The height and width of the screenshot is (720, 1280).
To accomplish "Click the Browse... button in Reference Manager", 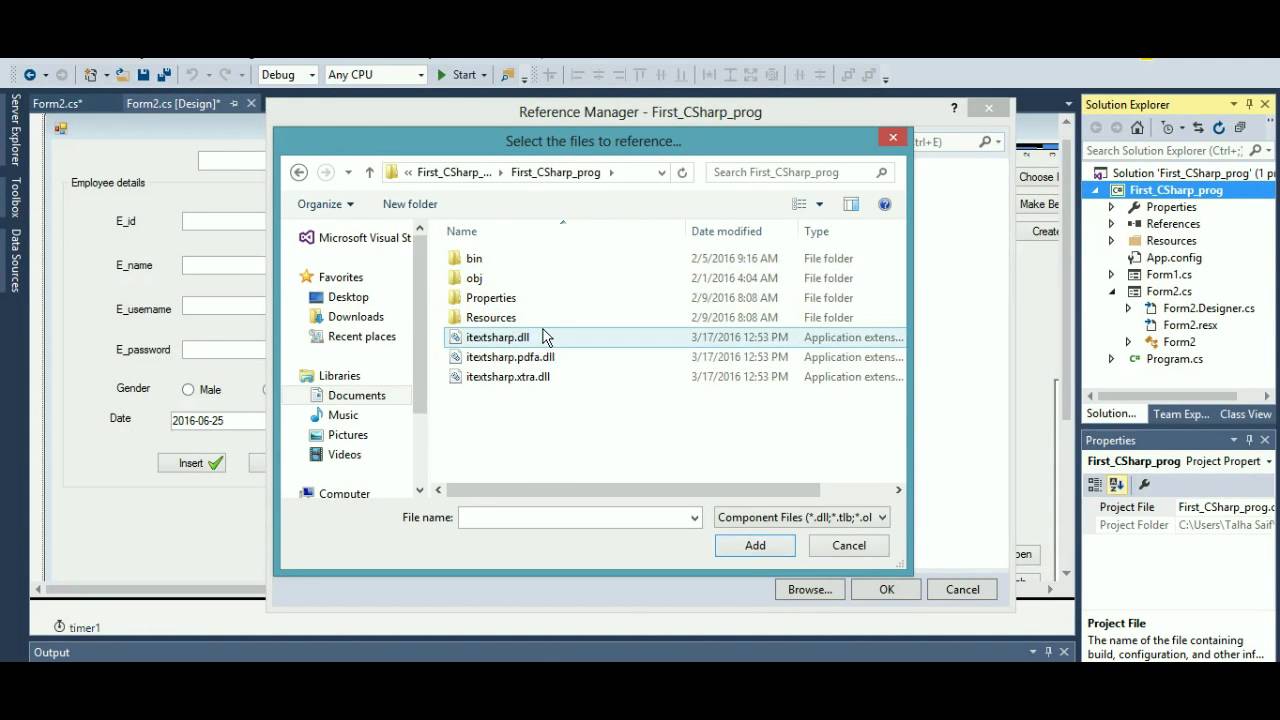I will (810, 590).
